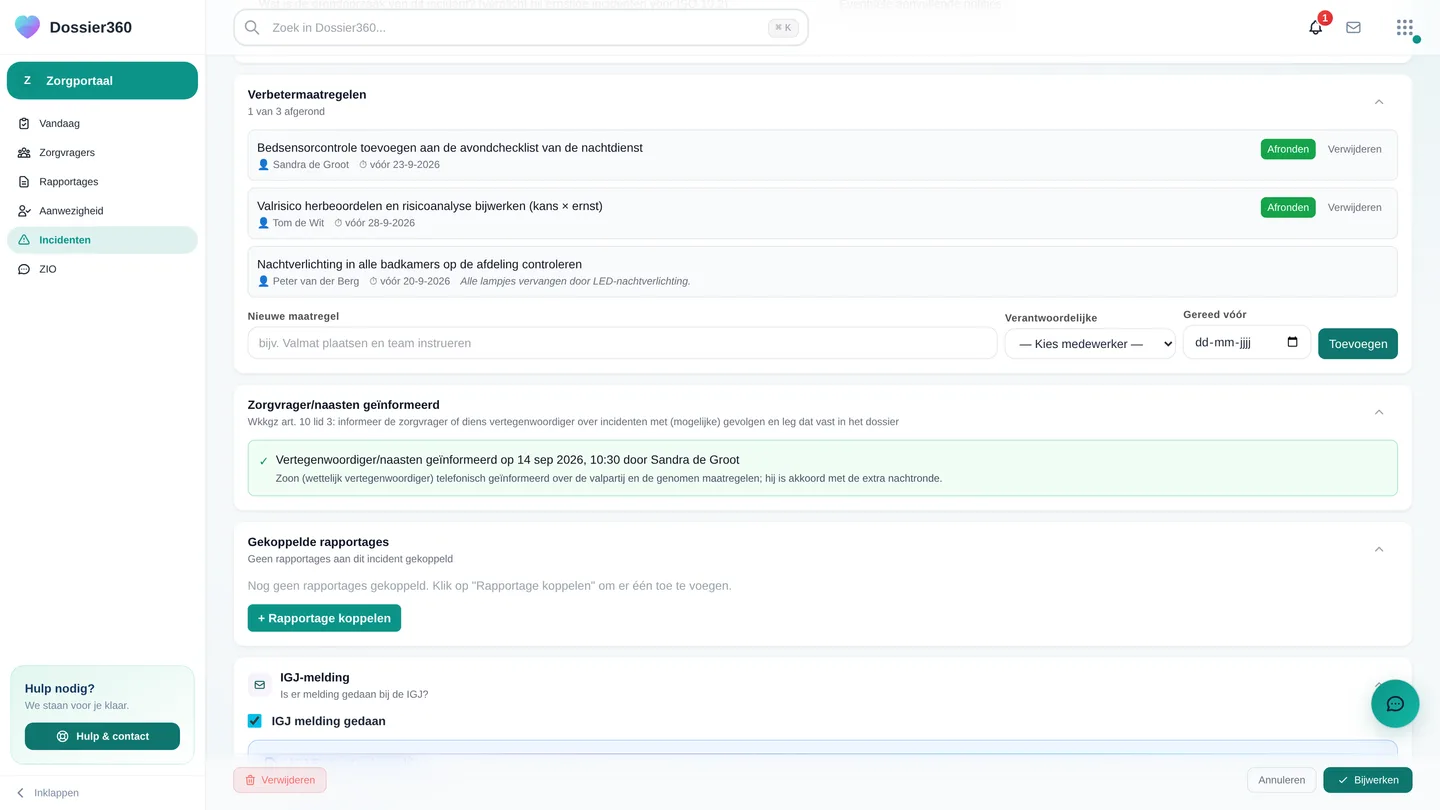Collapse the Verbetermaatregelen section
Screen dimensions: 1440x810
[x=1379, y=102]
